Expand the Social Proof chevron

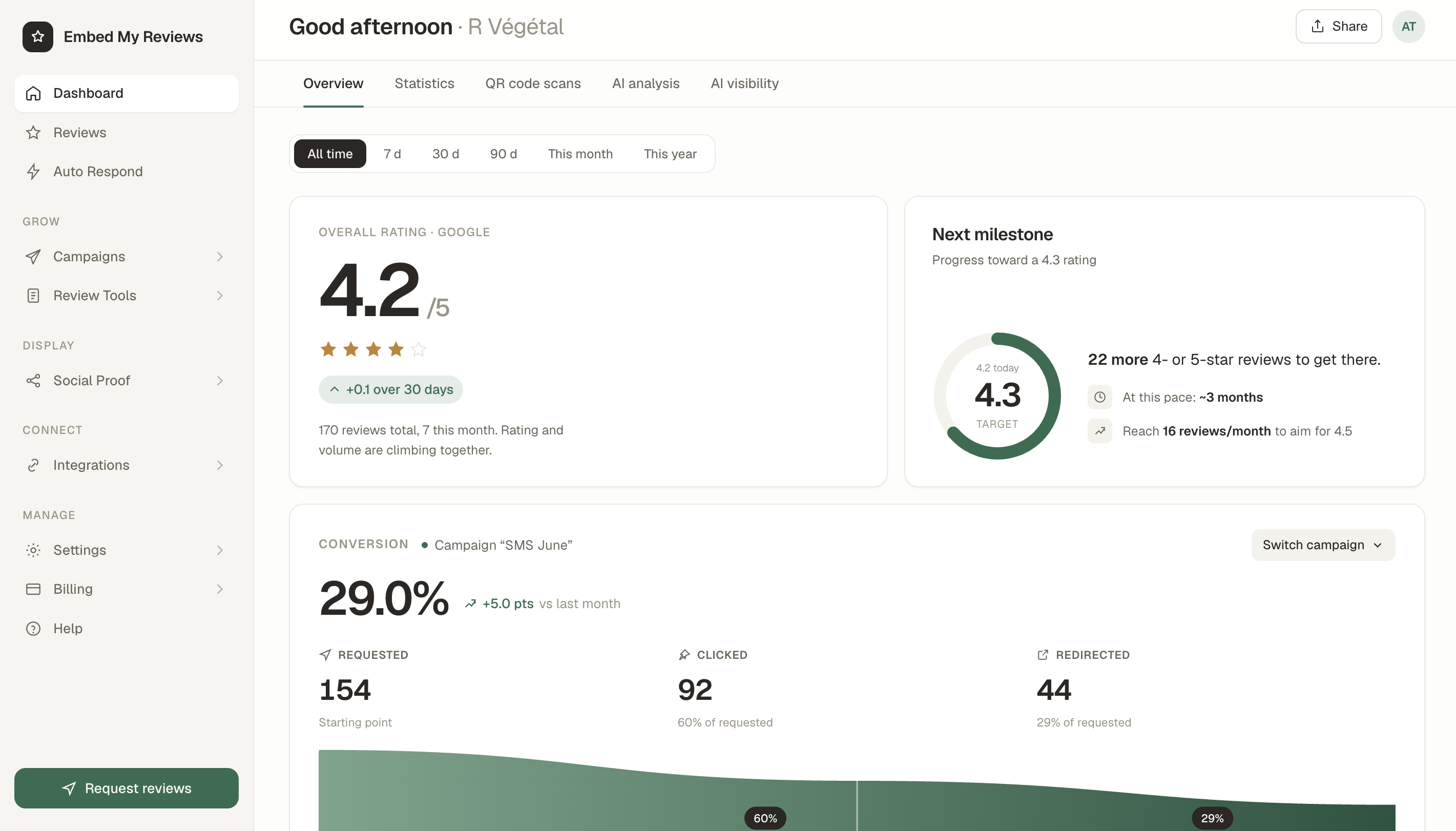coord(220,380)
